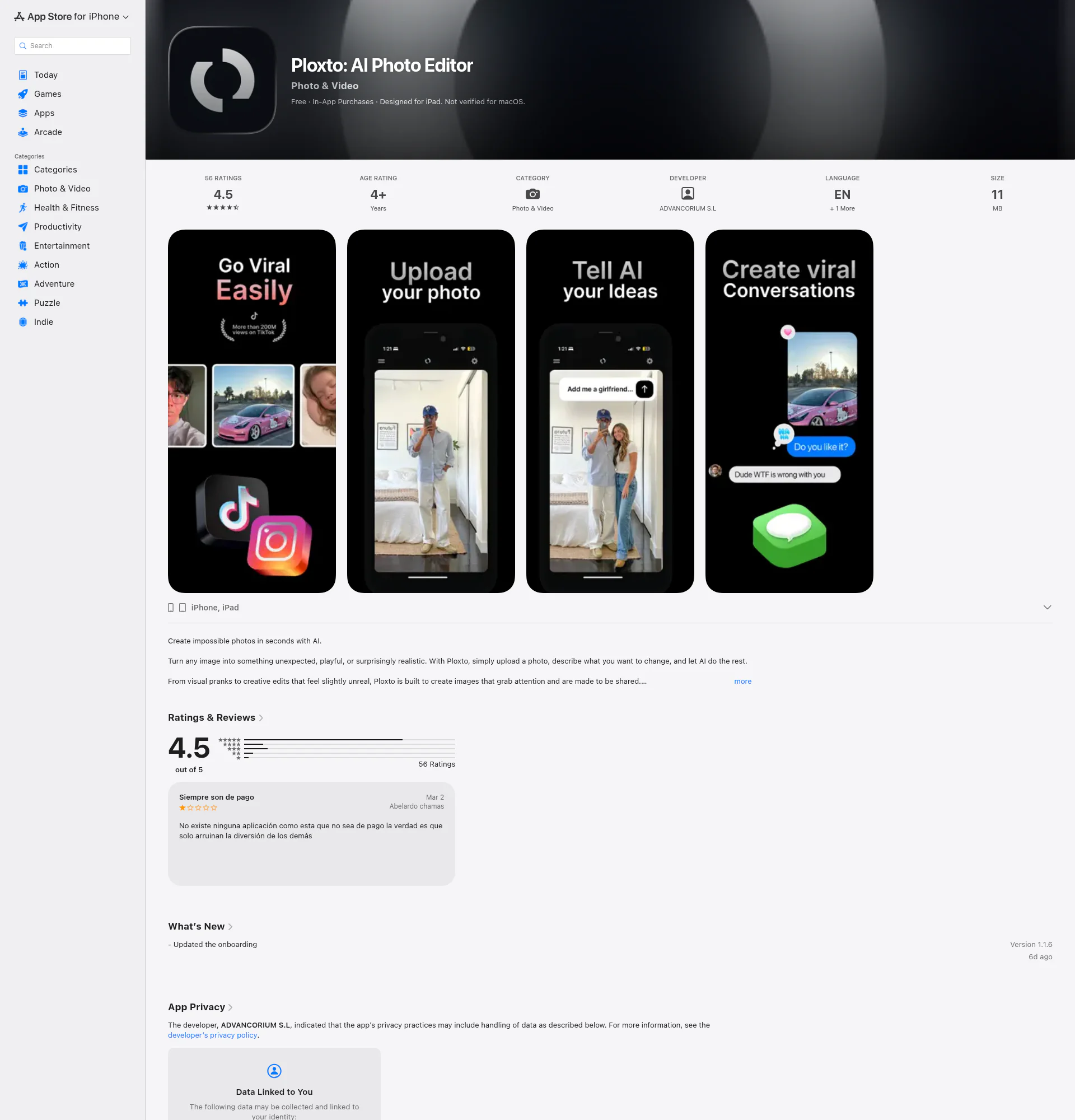Click the Photo & Video subtitle link
This screenshot has height=1120, width=1075.
[x=324, y=86]
